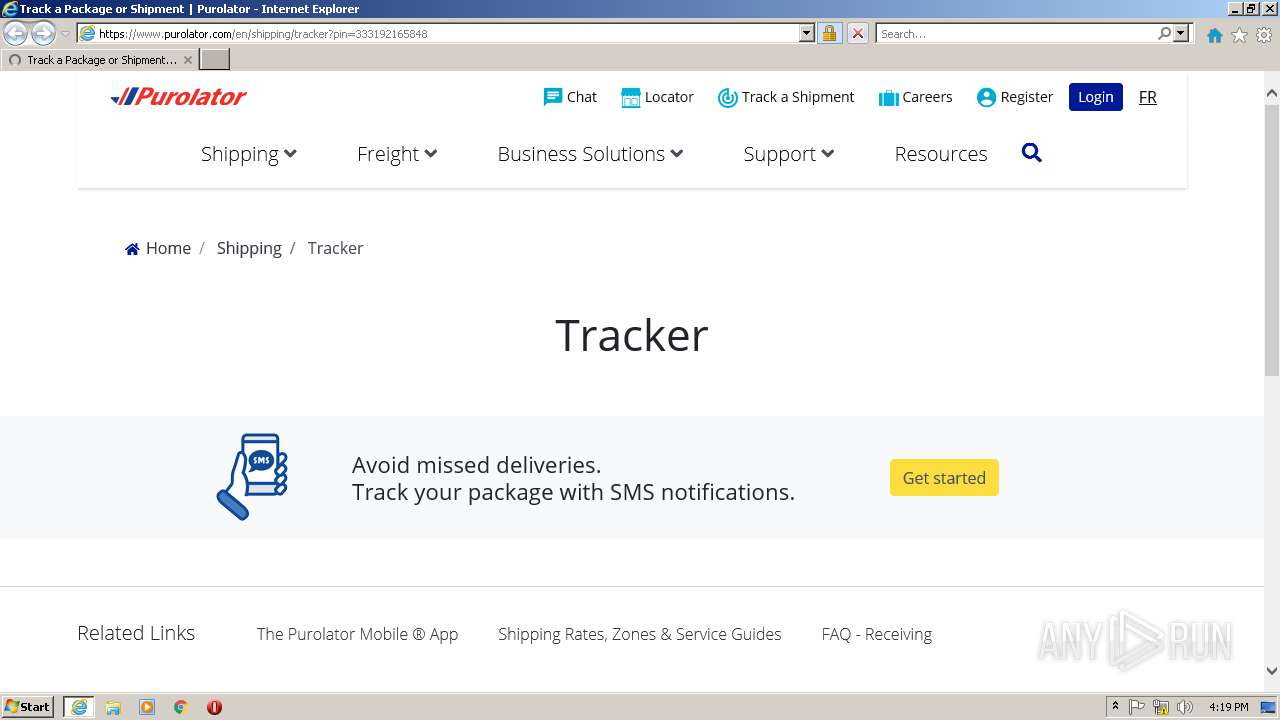
Task: Select the Track a Package tab
Action: [98, 60]
